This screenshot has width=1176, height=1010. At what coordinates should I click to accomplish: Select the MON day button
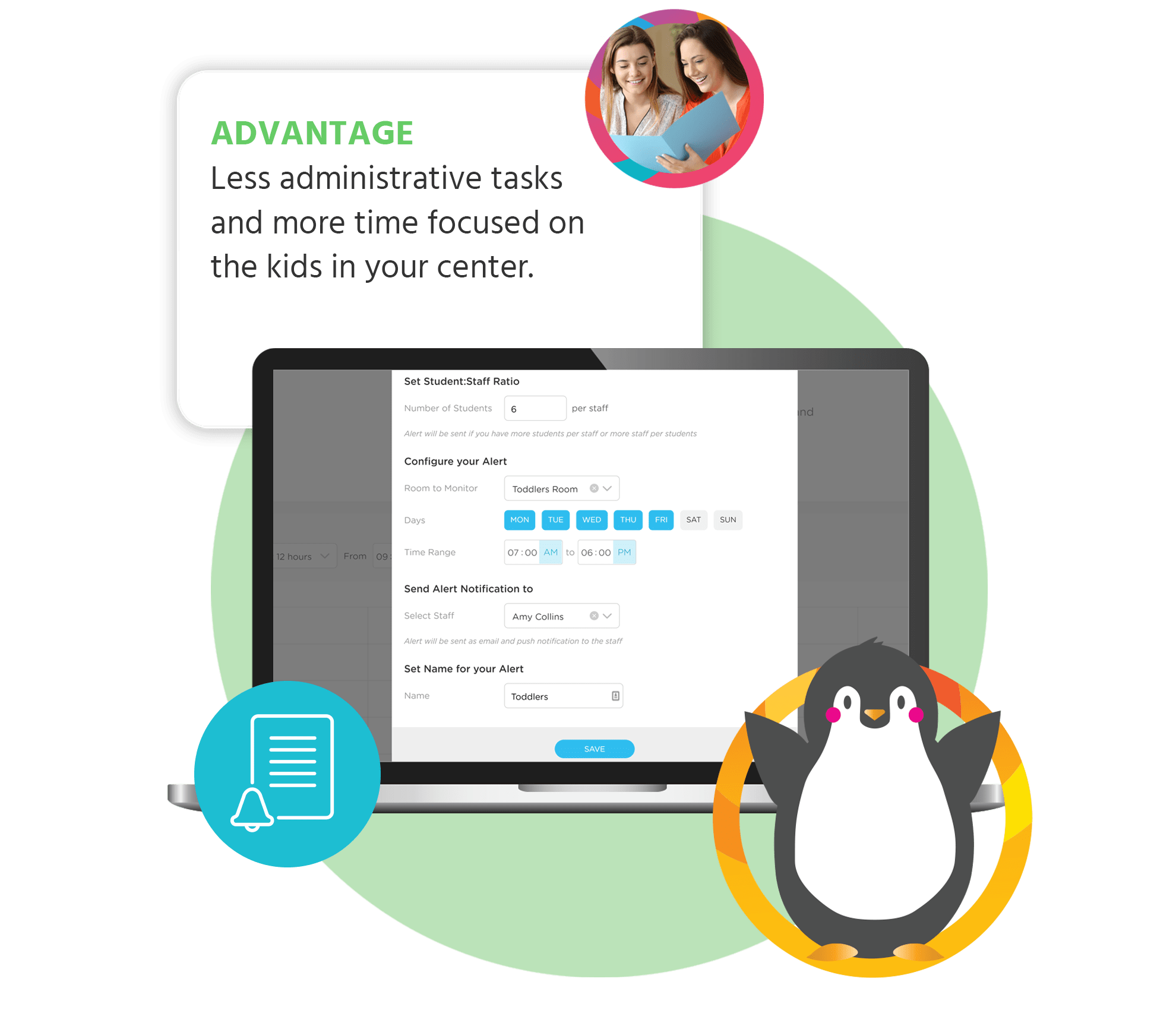tap(516, 518)
